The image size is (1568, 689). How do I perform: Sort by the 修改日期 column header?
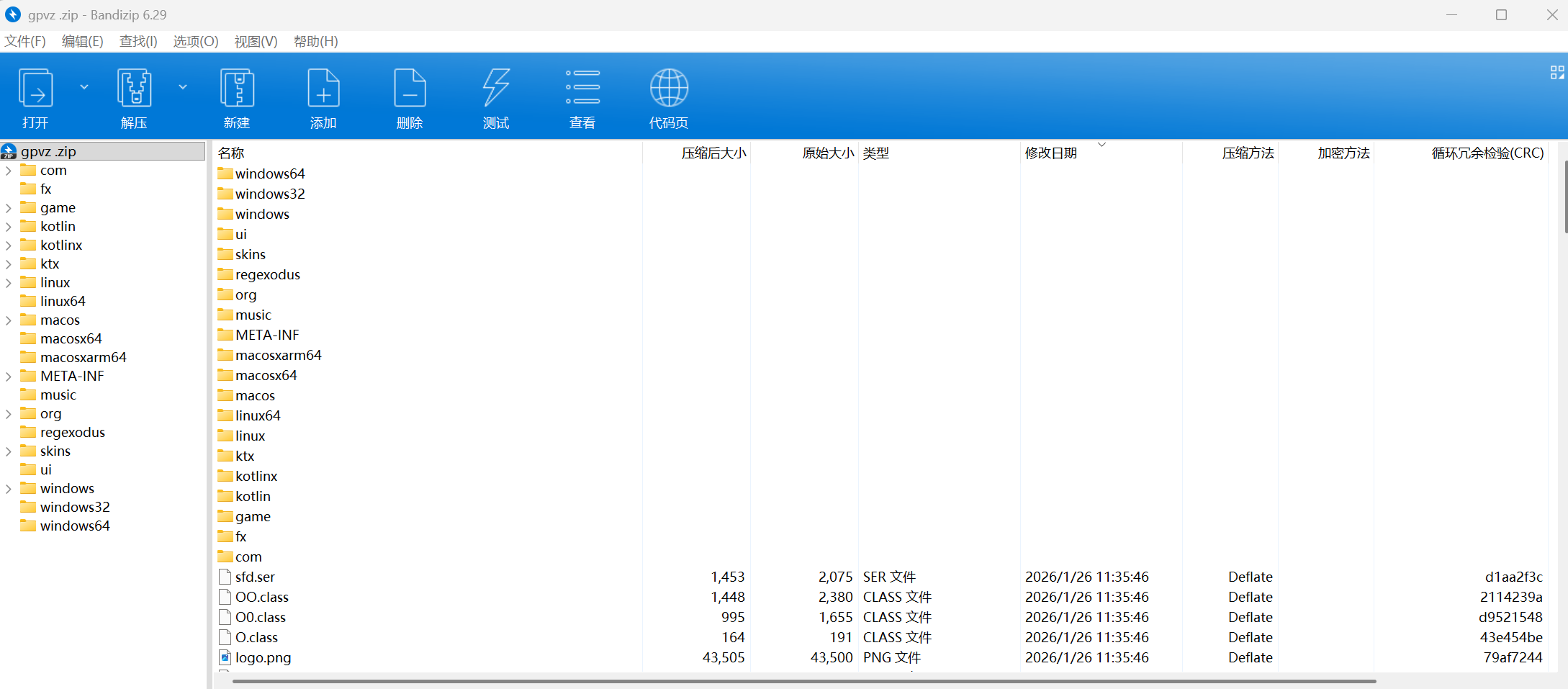point(1051,153)
